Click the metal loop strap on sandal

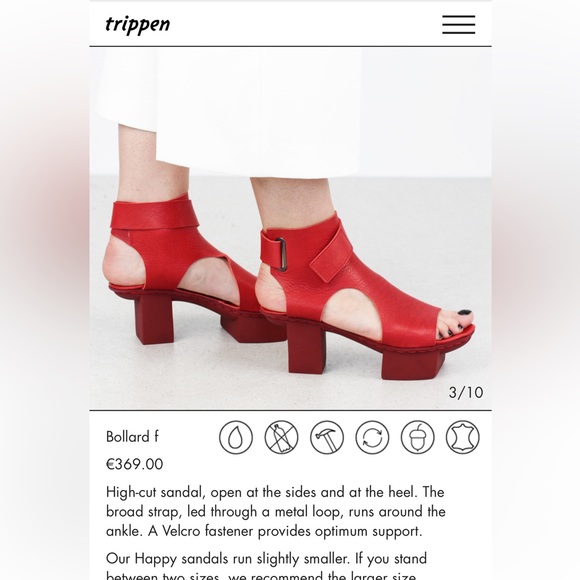tap(281, 254)
